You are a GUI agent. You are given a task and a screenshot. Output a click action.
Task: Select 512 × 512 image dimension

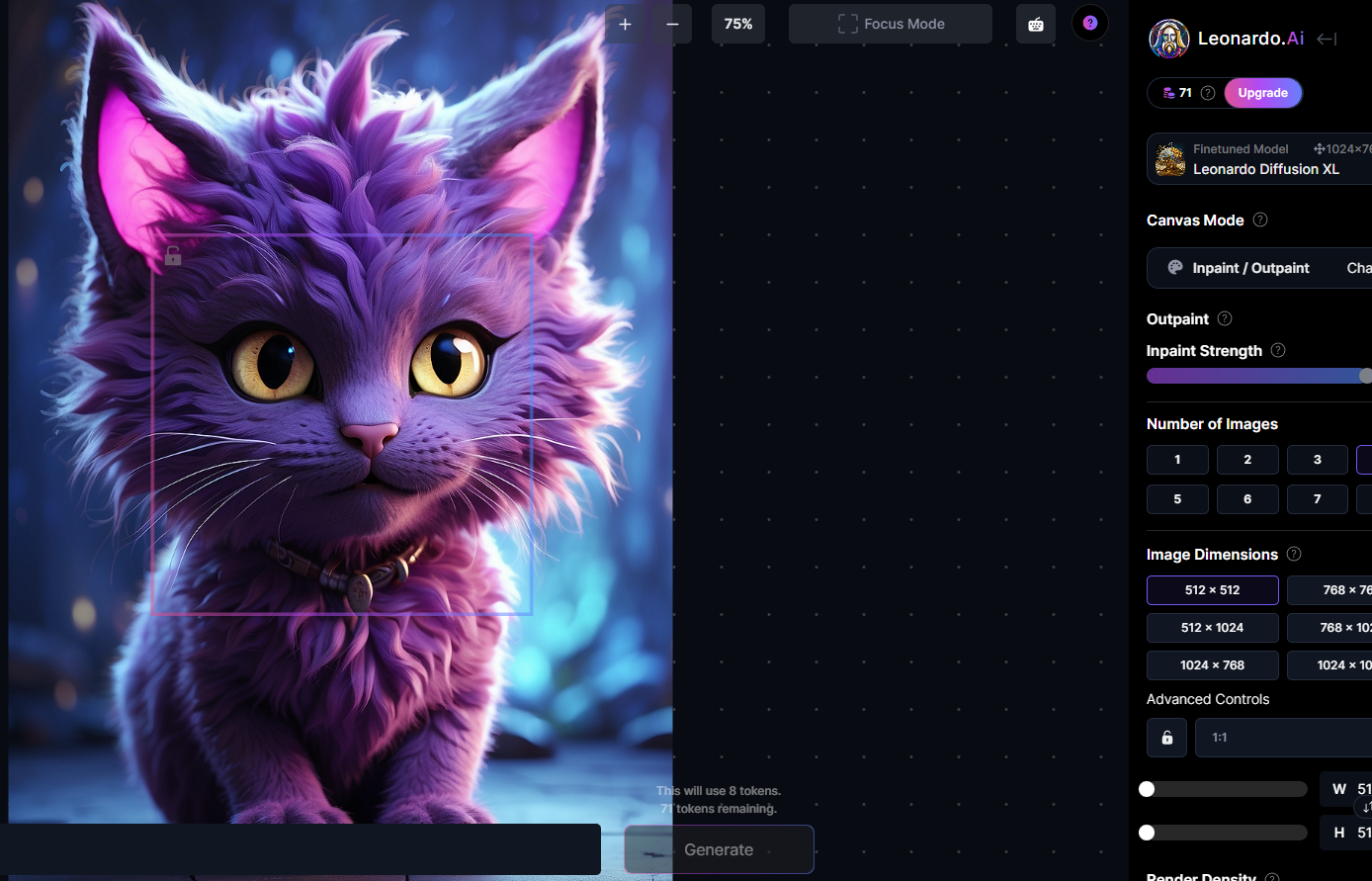(1213, 590)
